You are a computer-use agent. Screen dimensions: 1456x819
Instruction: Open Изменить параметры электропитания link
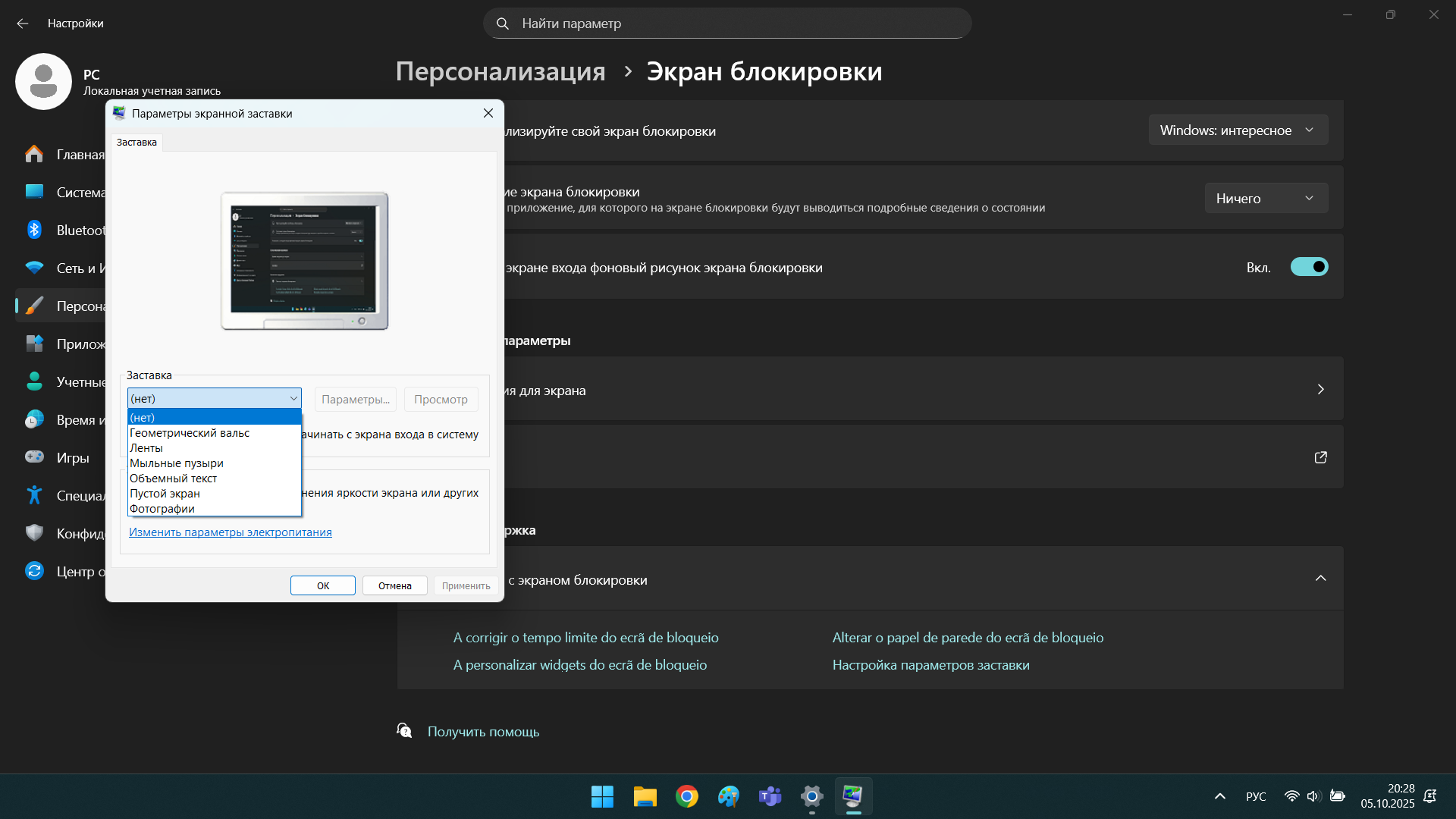[231, 532]
